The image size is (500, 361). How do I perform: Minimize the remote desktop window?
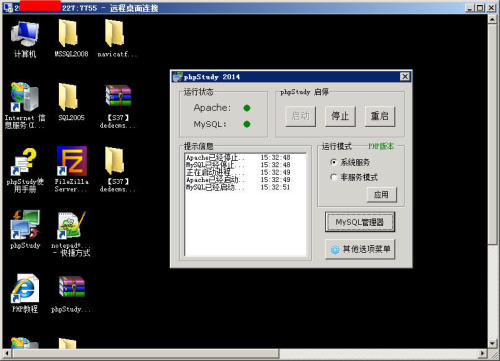click(x=470, y=8)
